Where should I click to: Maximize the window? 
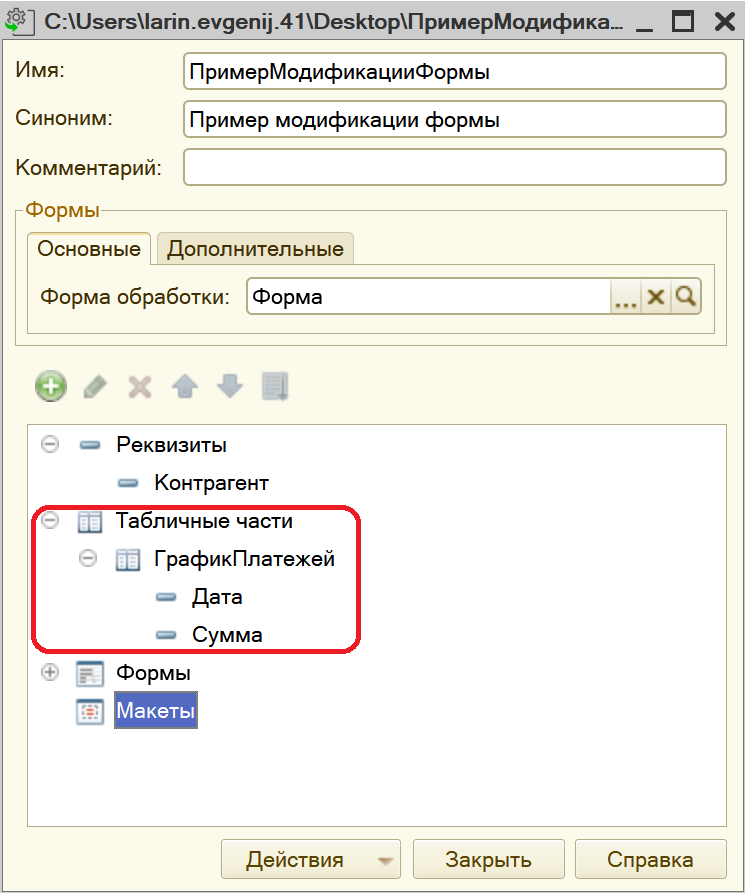pyautogui.click(x=683, y=22)
